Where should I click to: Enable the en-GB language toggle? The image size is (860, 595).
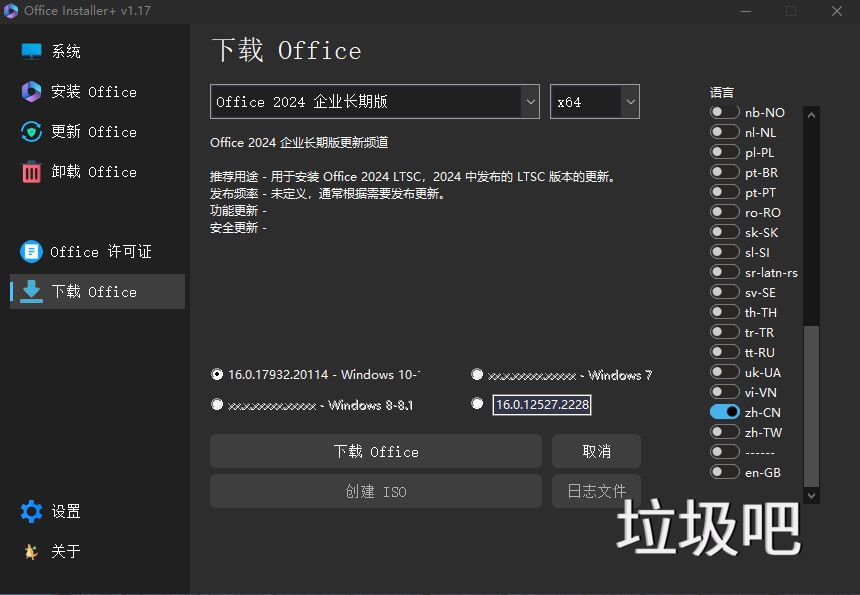pos(723,471)
